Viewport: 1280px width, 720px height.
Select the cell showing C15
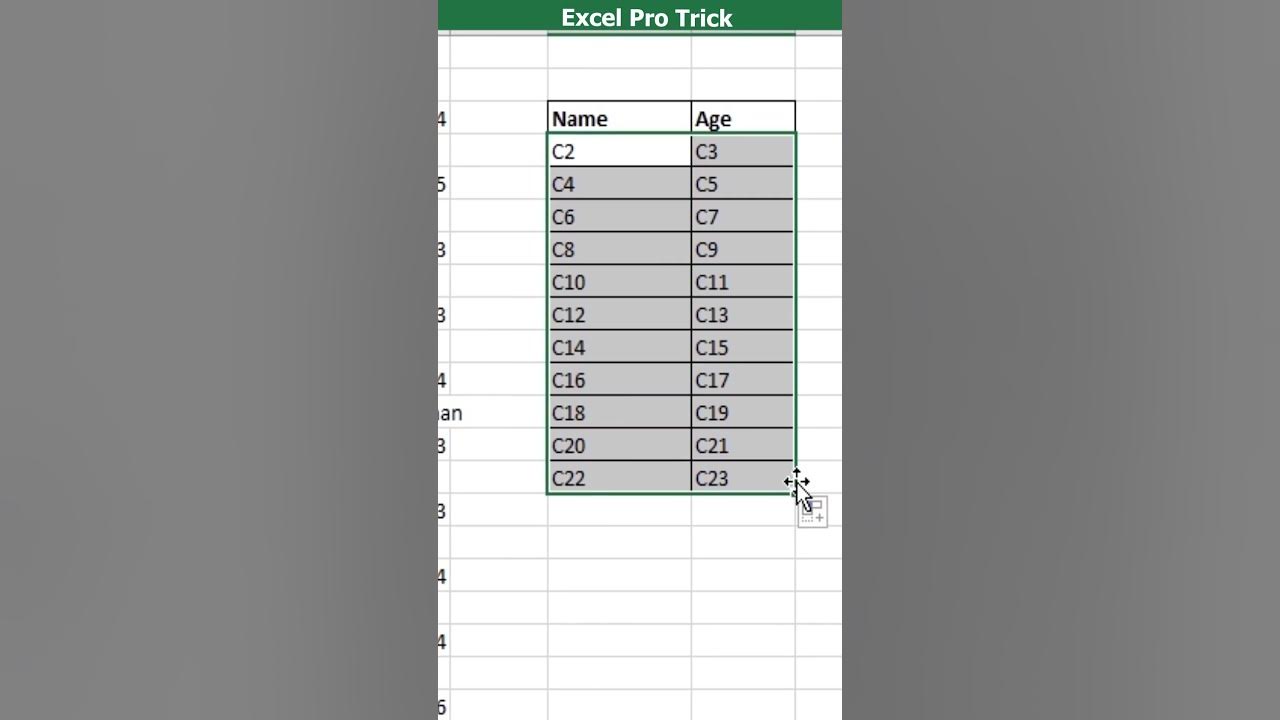pos(742,347)
